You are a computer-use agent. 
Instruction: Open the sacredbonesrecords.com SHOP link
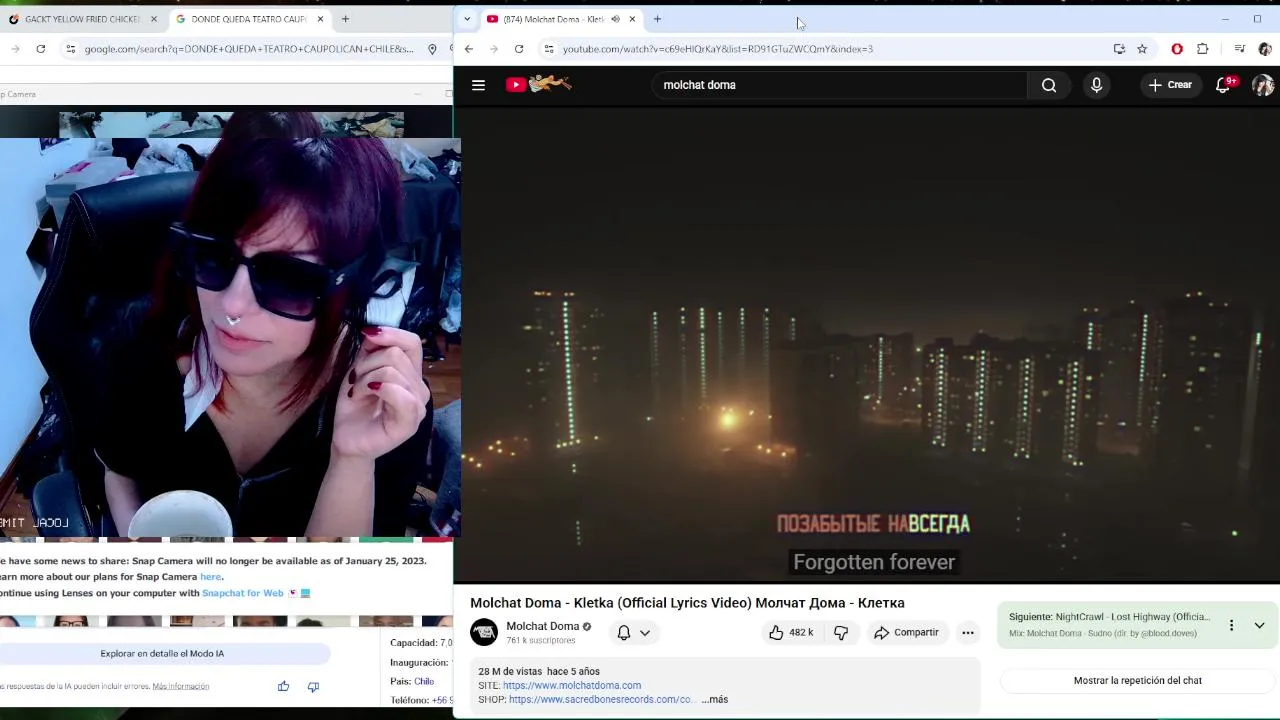point(600,699)
